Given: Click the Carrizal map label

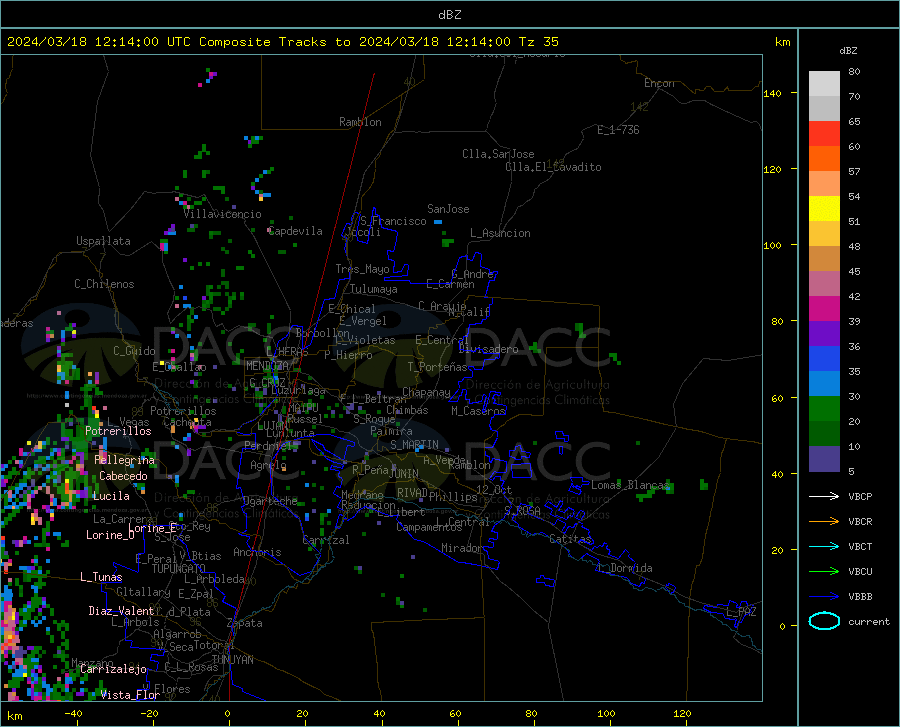Looking at the screenshot, I should click(x=325, y=540).
